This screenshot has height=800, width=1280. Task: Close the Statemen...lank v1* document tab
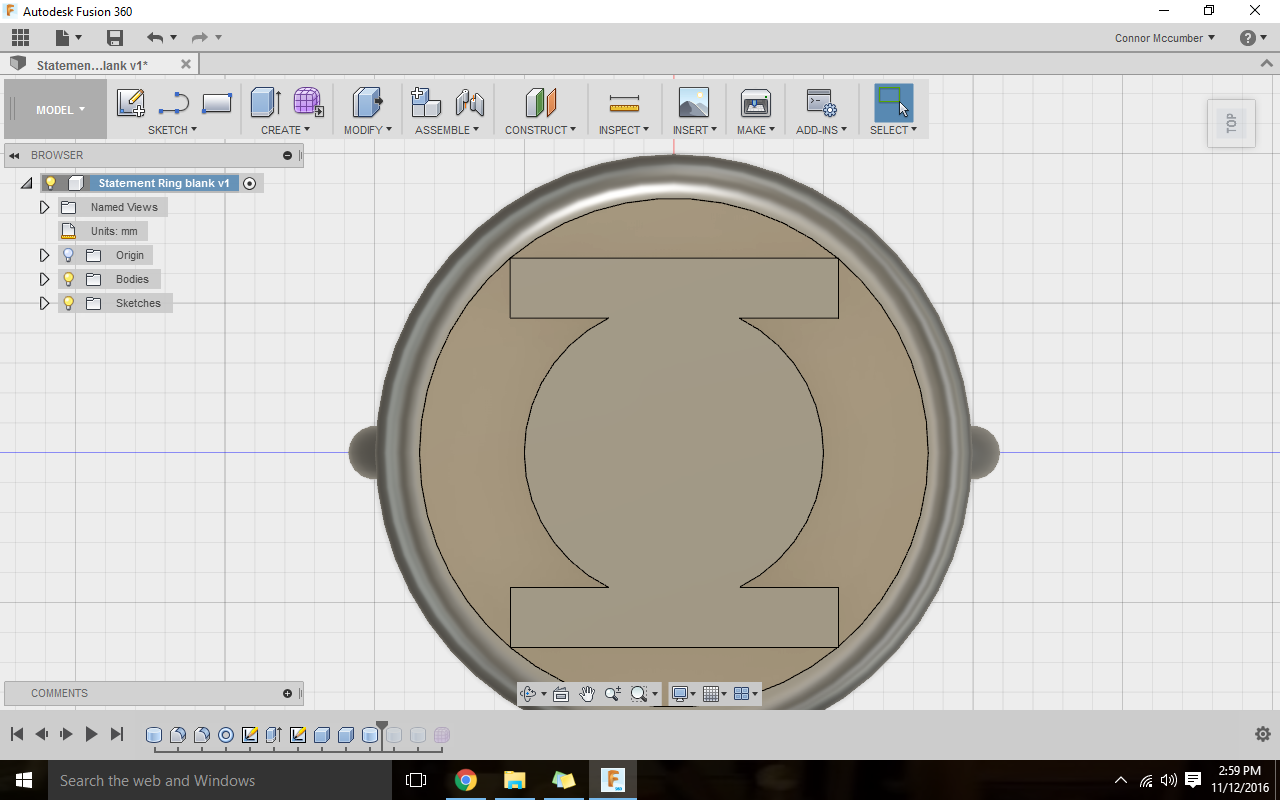point(186,64)
